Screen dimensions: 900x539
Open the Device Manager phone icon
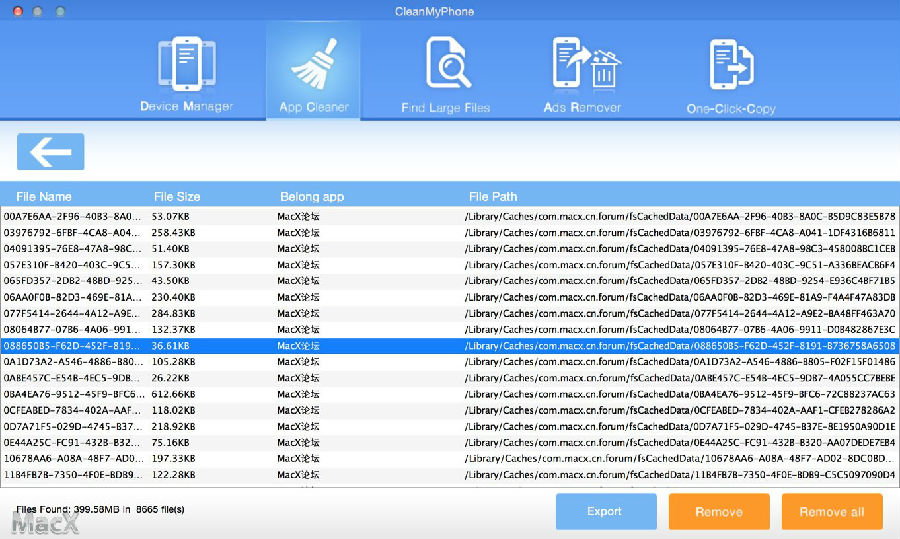[x=186, y=62]
